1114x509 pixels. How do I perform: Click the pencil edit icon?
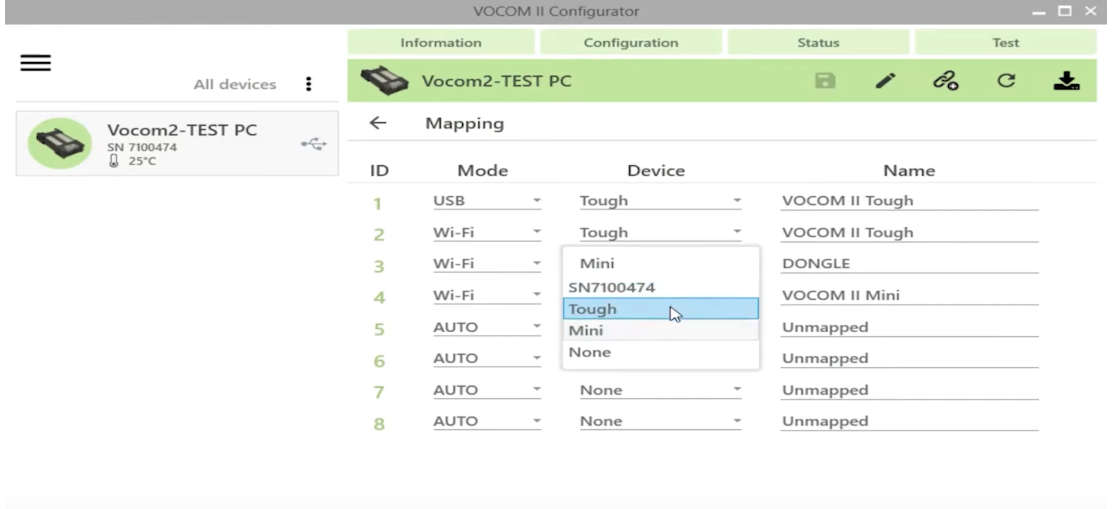click(x=885, y=80)
